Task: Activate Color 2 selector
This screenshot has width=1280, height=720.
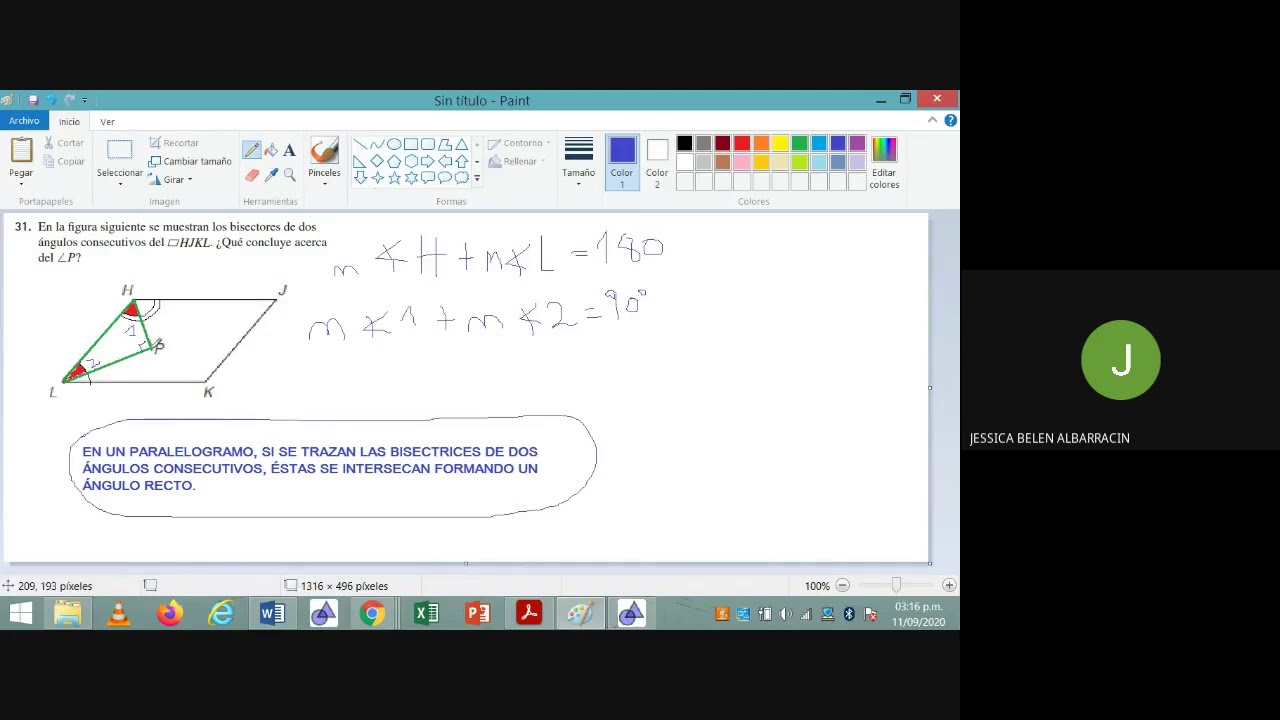Action: 657,163
